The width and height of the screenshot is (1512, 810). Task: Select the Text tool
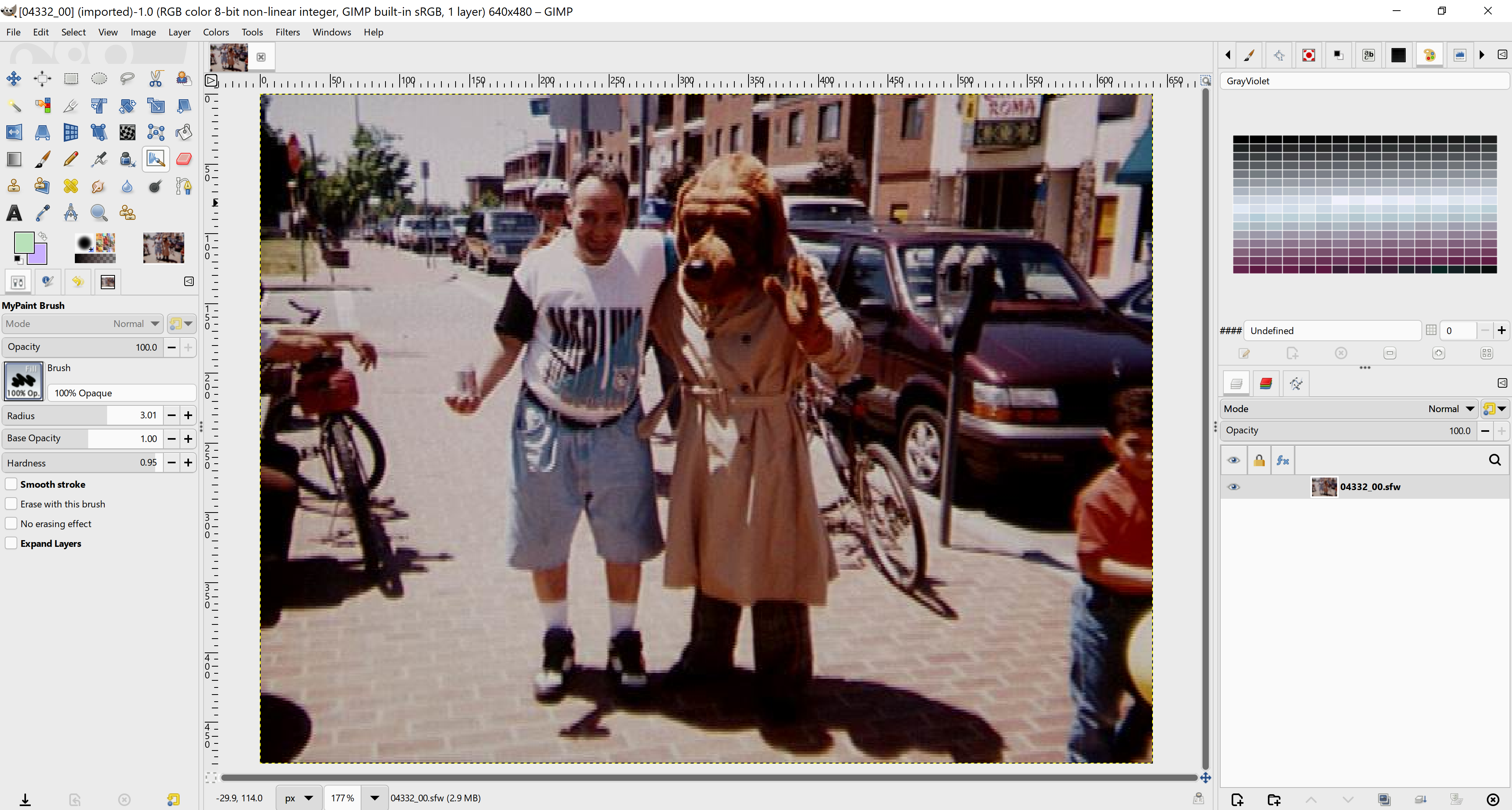pyautogui.click(x=14, y=213)
